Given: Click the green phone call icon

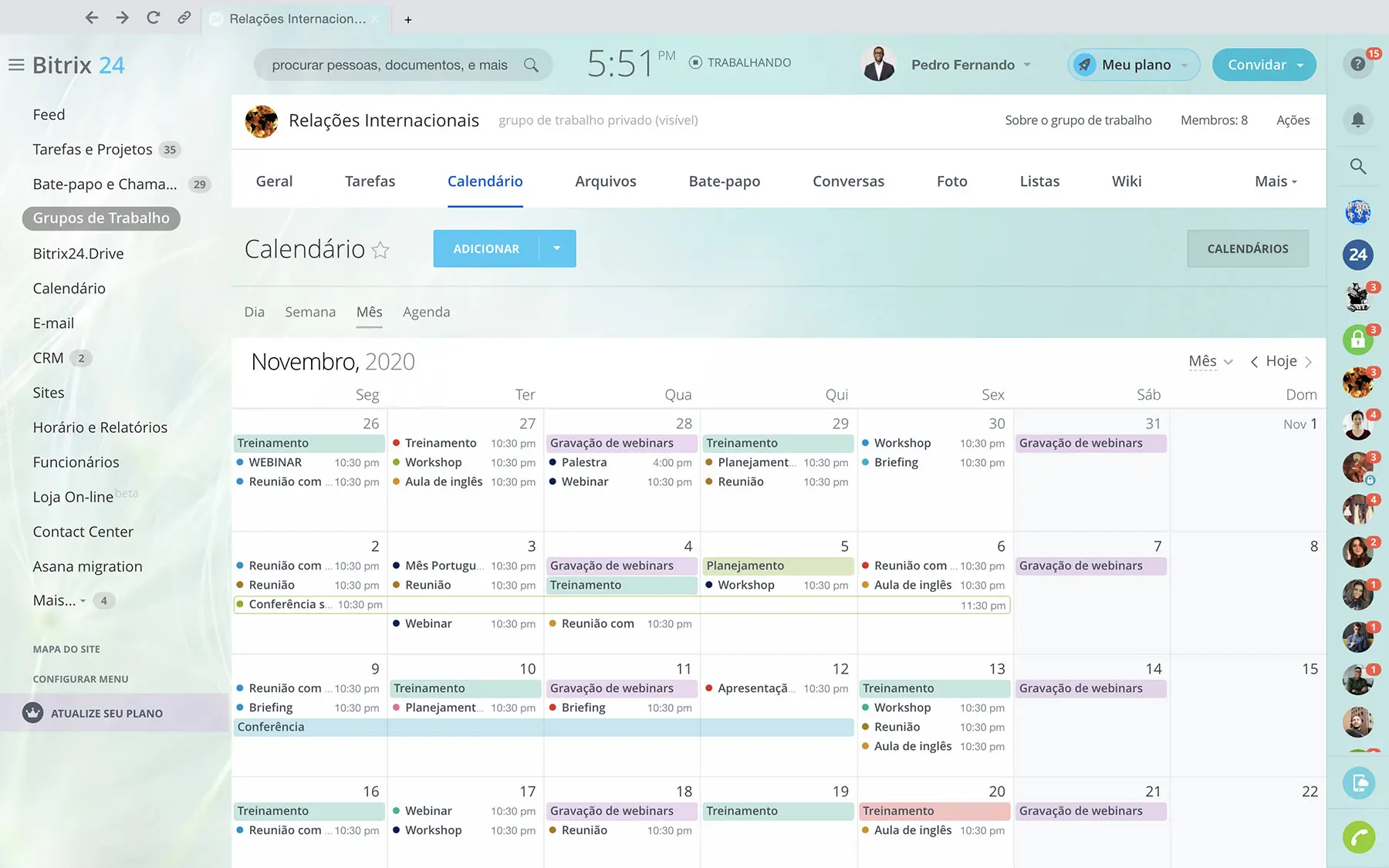Looking at the screenshot, I should pyautogui.click(x=1358, y=837).
